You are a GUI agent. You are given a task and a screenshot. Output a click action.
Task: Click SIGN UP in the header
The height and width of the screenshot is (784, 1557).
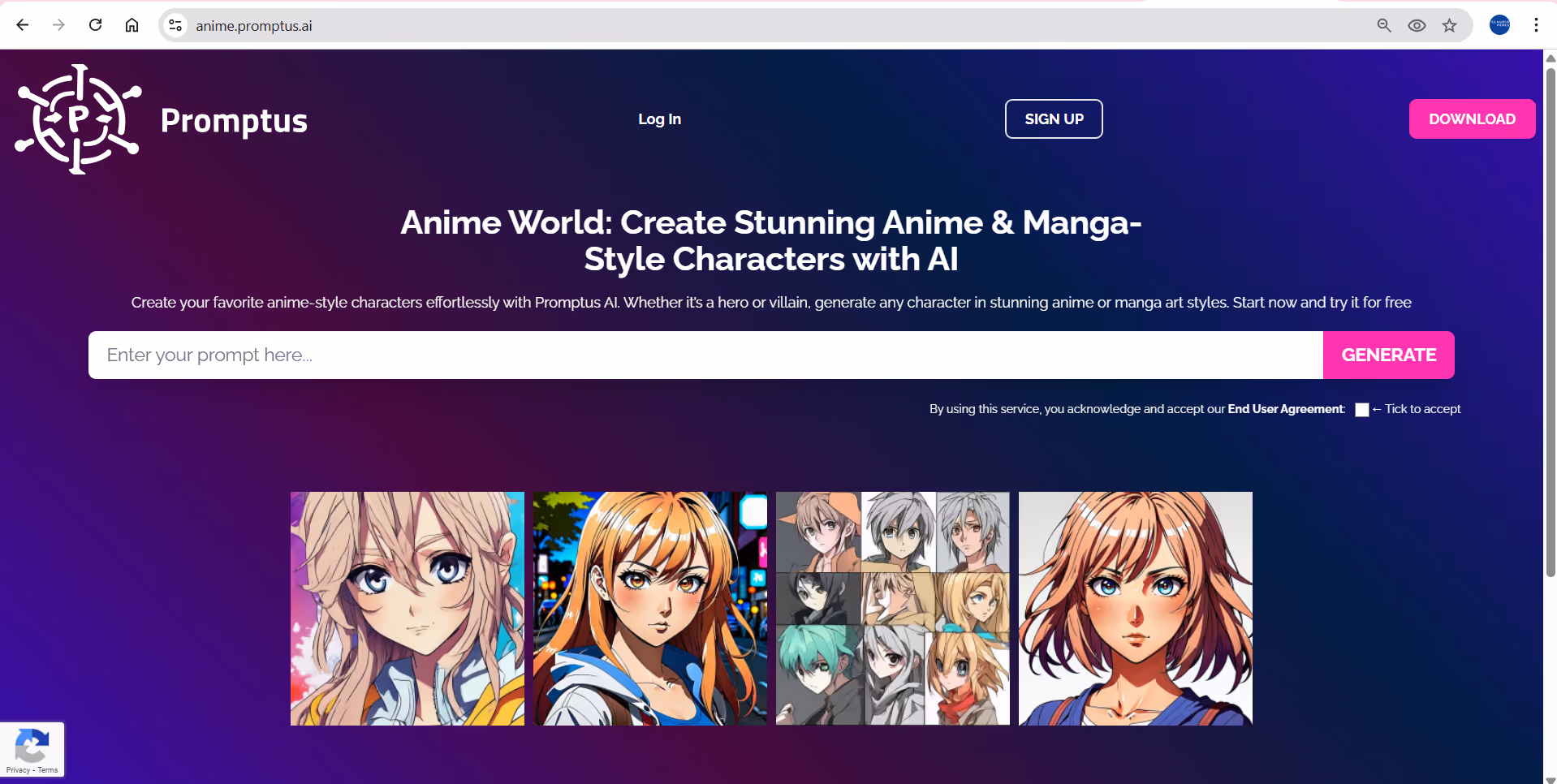1054,118
